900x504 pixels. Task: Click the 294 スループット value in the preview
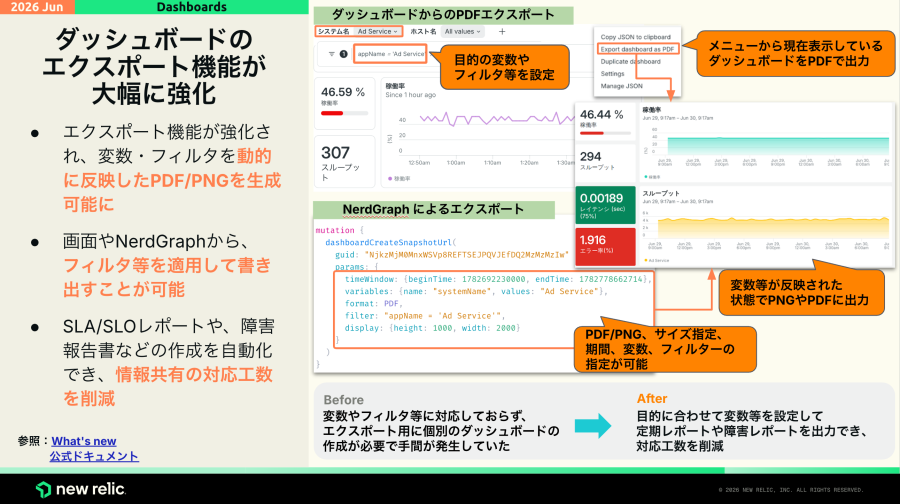click(x=591, y=157)
